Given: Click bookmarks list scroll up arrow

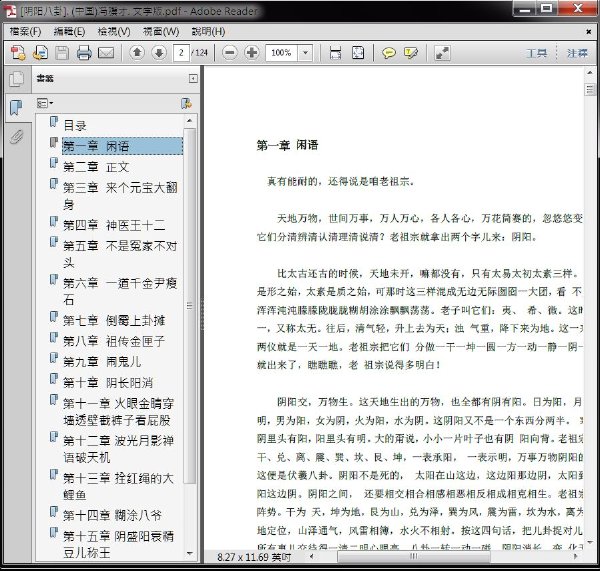Looking at the screenshot, I should 189,121.
